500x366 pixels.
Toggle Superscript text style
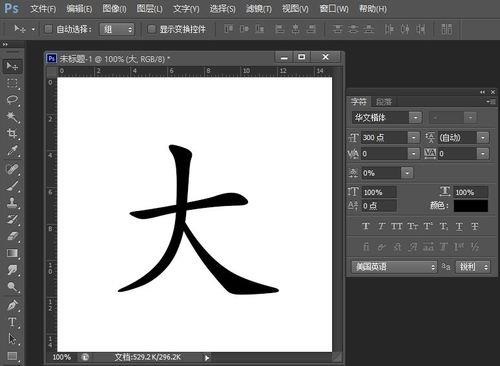tap(428, 226)
